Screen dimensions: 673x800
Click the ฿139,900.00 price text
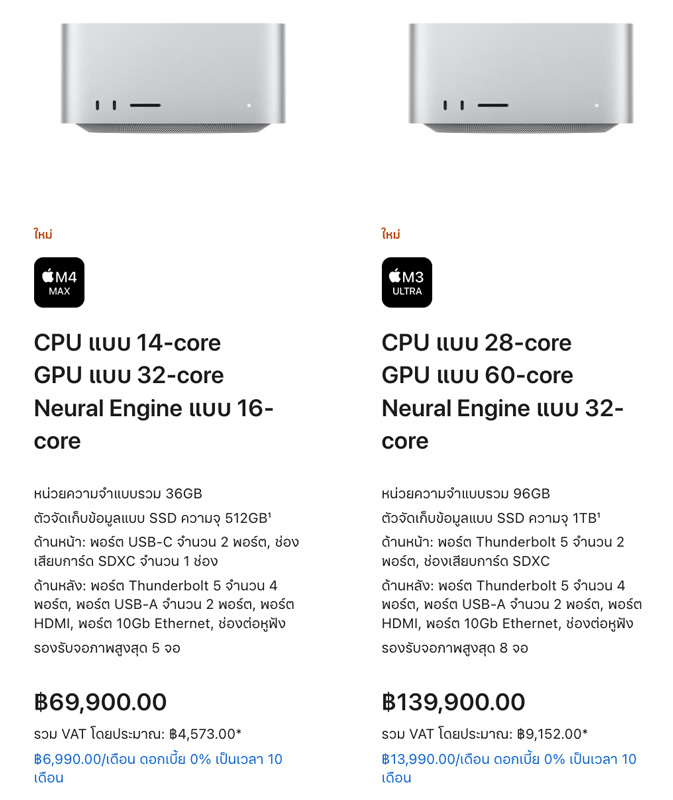click(x=454, y=702)
